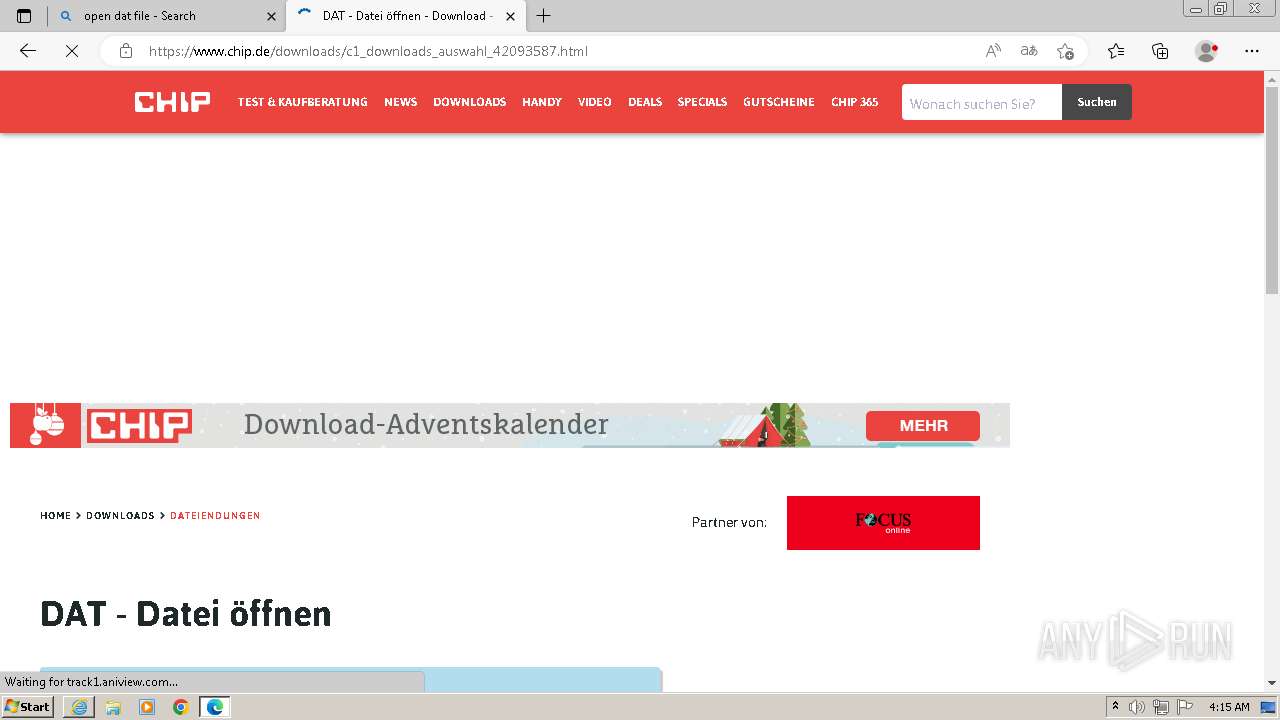Image resolution: width=1280 pixels, height=720 pixels.
Task: Open the volume speaker tray icon
Action: 1137,707
